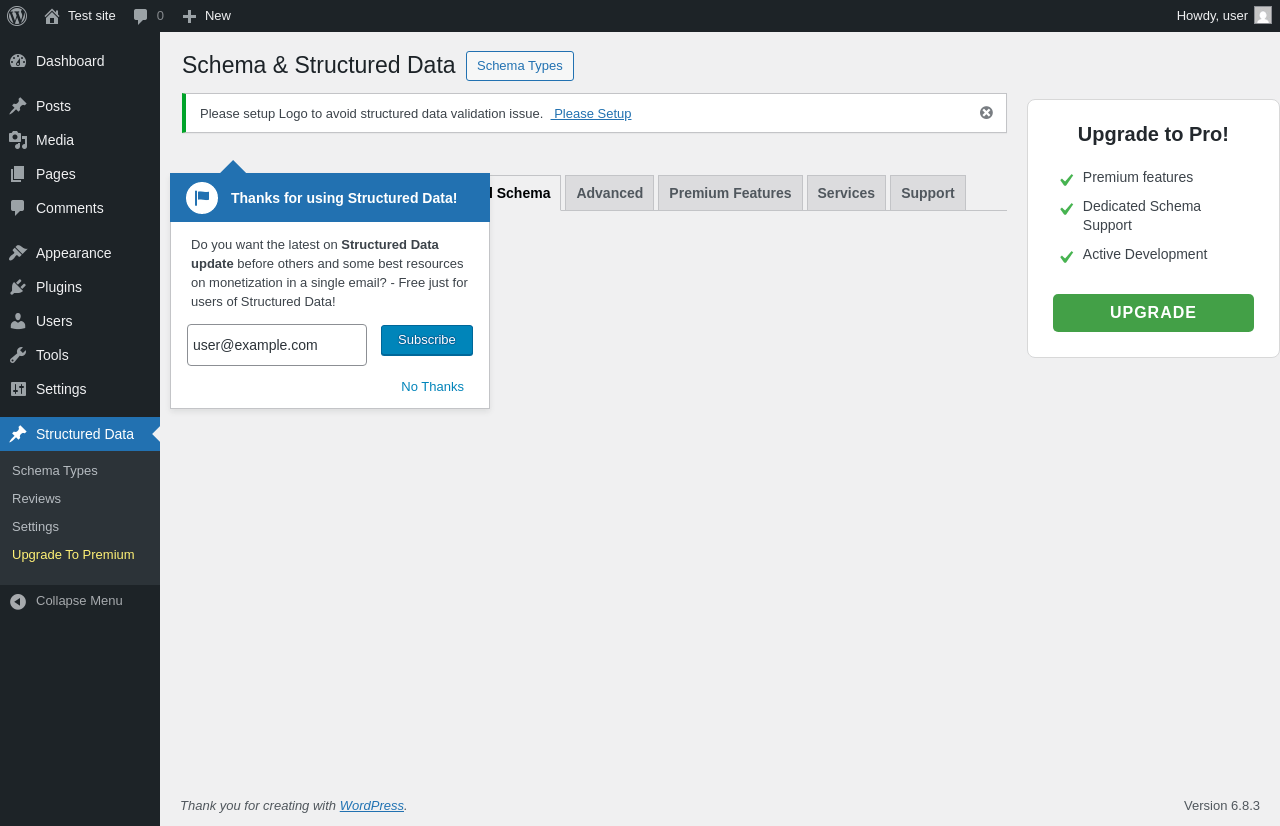The image size is (1280, 826).
Task: Dismiss the logo setup notice
Action: click(x=986, y=113)
